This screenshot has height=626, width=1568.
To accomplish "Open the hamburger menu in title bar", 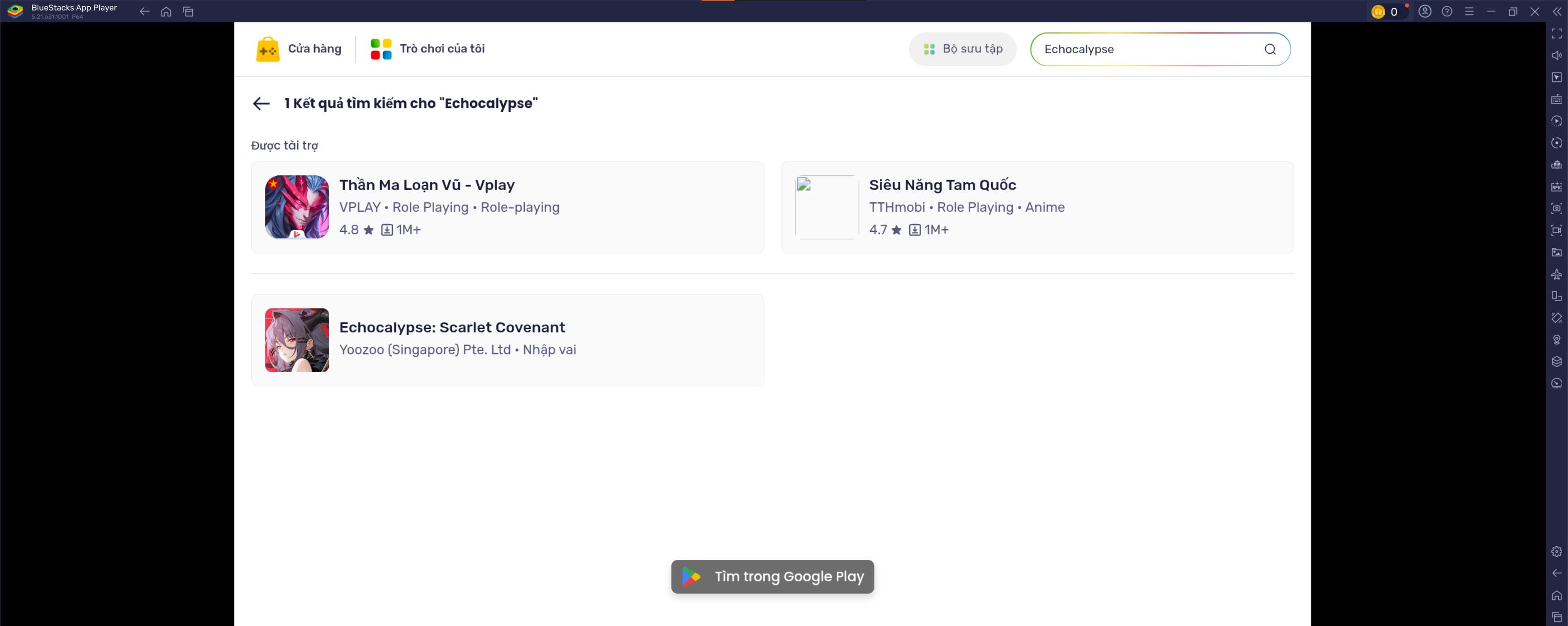I will click(x=1469, y=11).
